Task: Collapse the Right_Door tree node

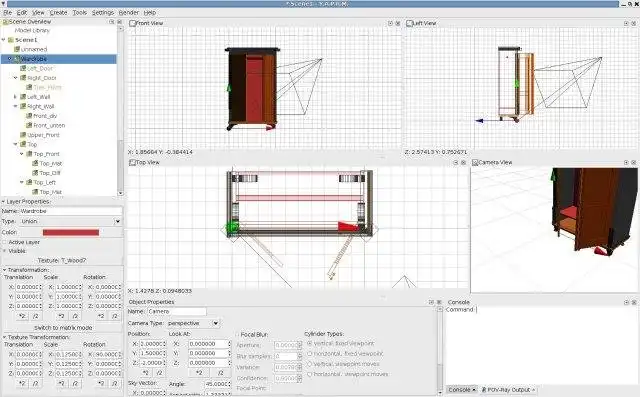Action: point(16,78)
